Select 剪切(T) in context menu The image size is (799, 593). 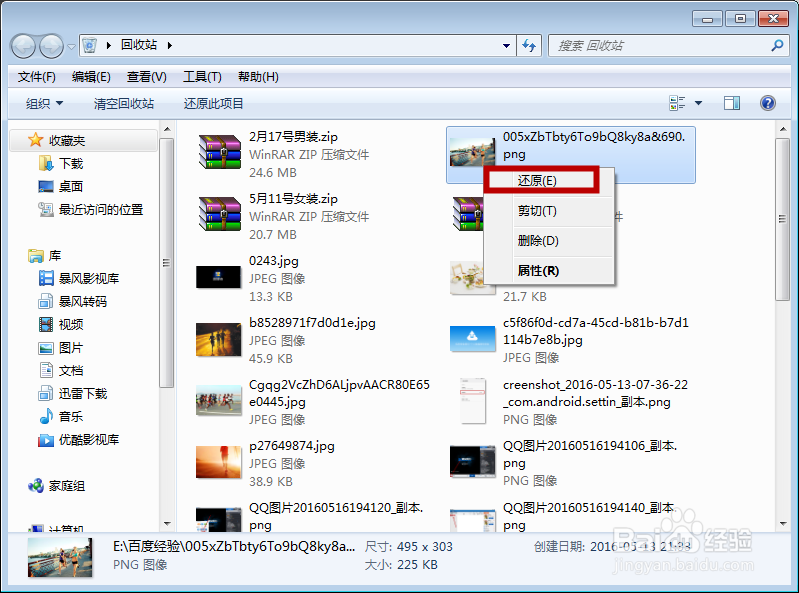[x=549, y=211]
